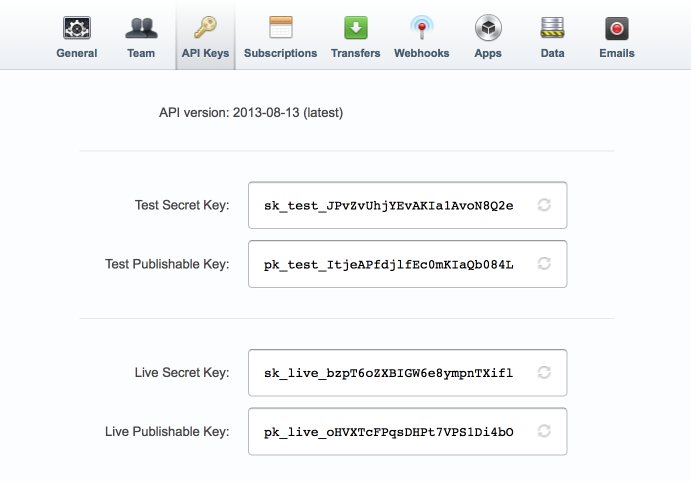Open the Webhooks settings tab
Viewport: 691px width, 481px height.
point(421,36)
